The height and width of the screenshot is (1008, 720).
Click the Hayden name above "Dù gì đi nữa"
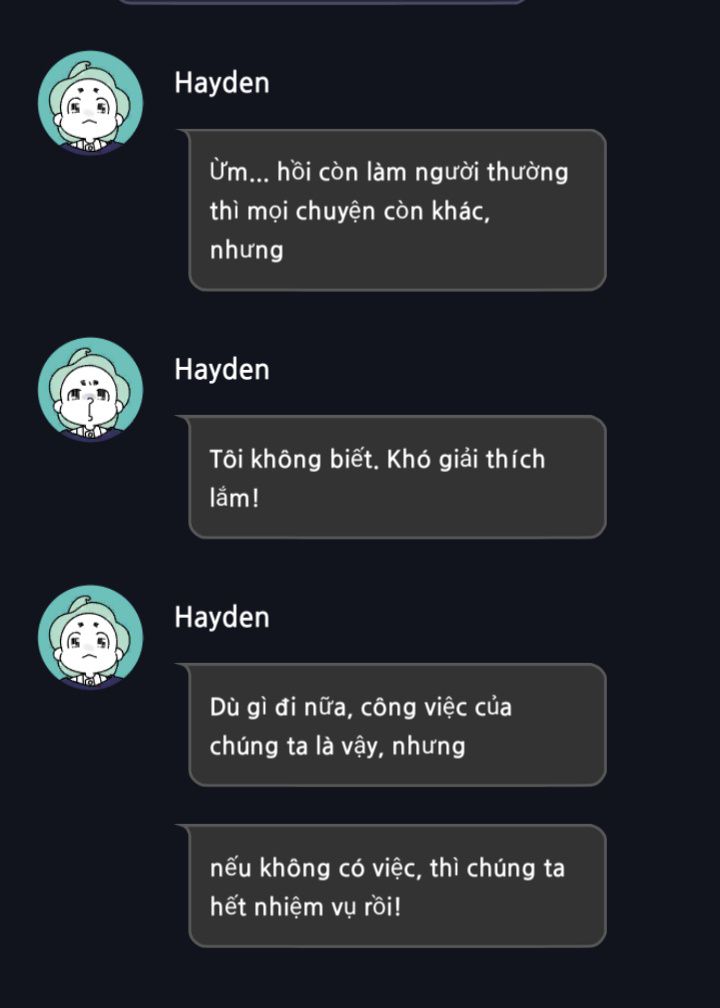pos(222,617)
